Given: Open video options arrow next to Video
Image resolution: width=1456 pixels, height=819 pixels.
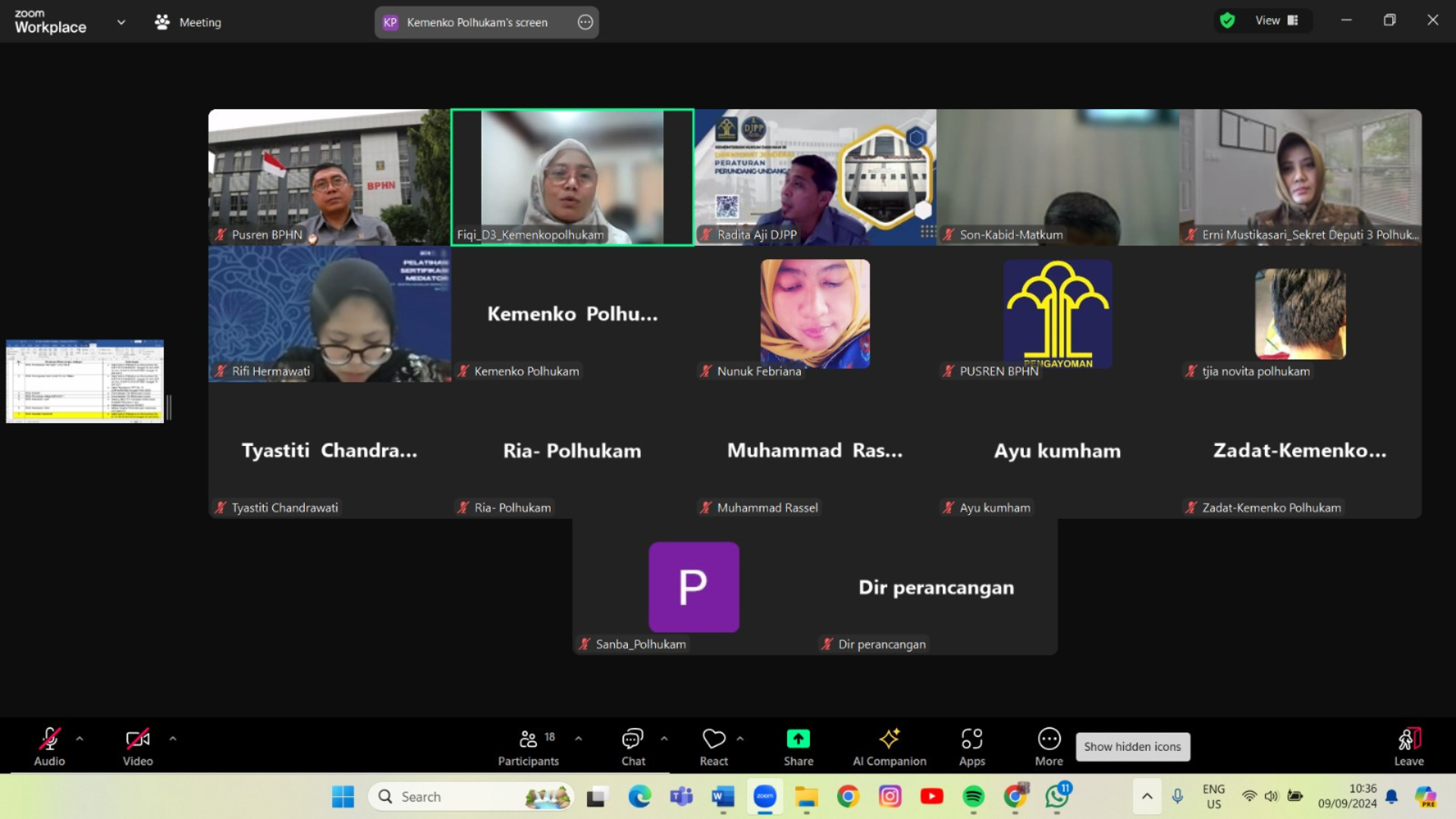Looking at the screenshot, I should point(173,739).
